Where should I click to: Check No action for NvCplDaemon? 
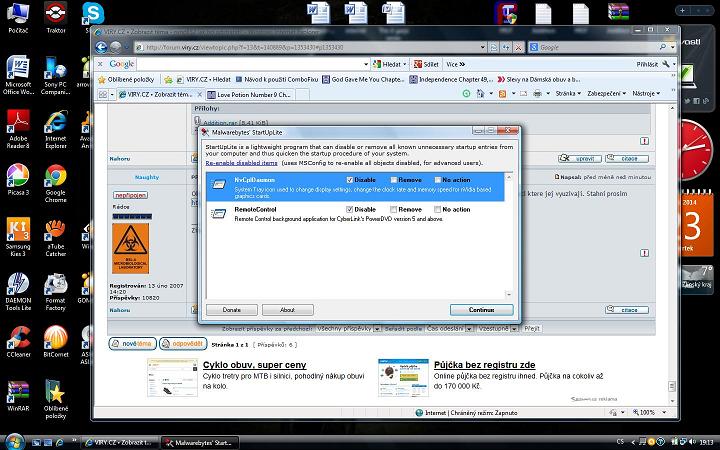click(436, 179)
